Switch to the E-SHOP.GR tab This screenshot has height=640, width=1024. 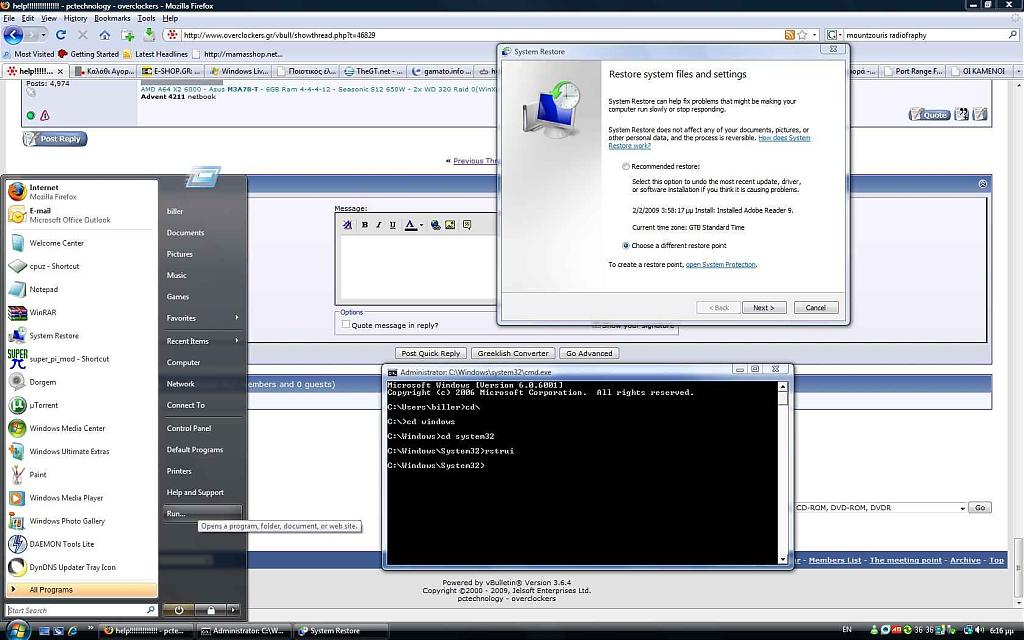point(171,71)
